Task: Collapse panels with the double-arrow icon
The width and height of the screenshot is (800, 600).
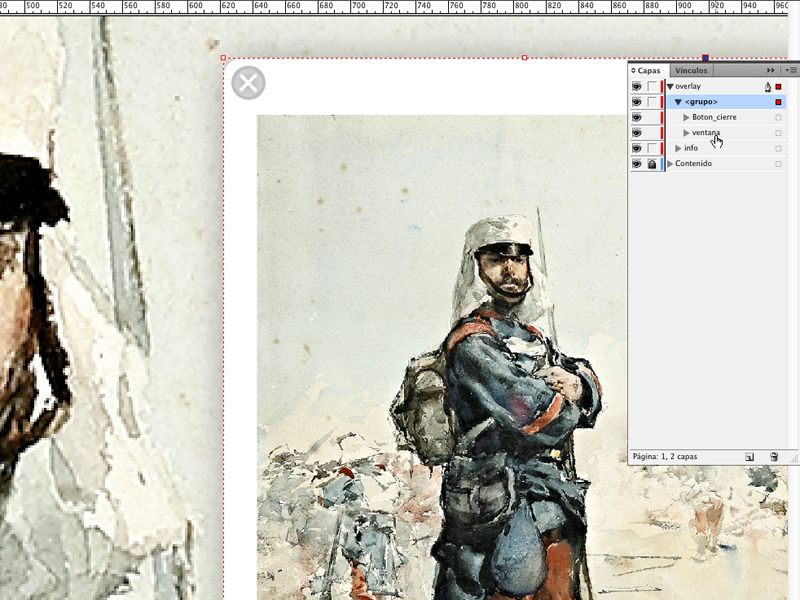Action: [770, 70]
